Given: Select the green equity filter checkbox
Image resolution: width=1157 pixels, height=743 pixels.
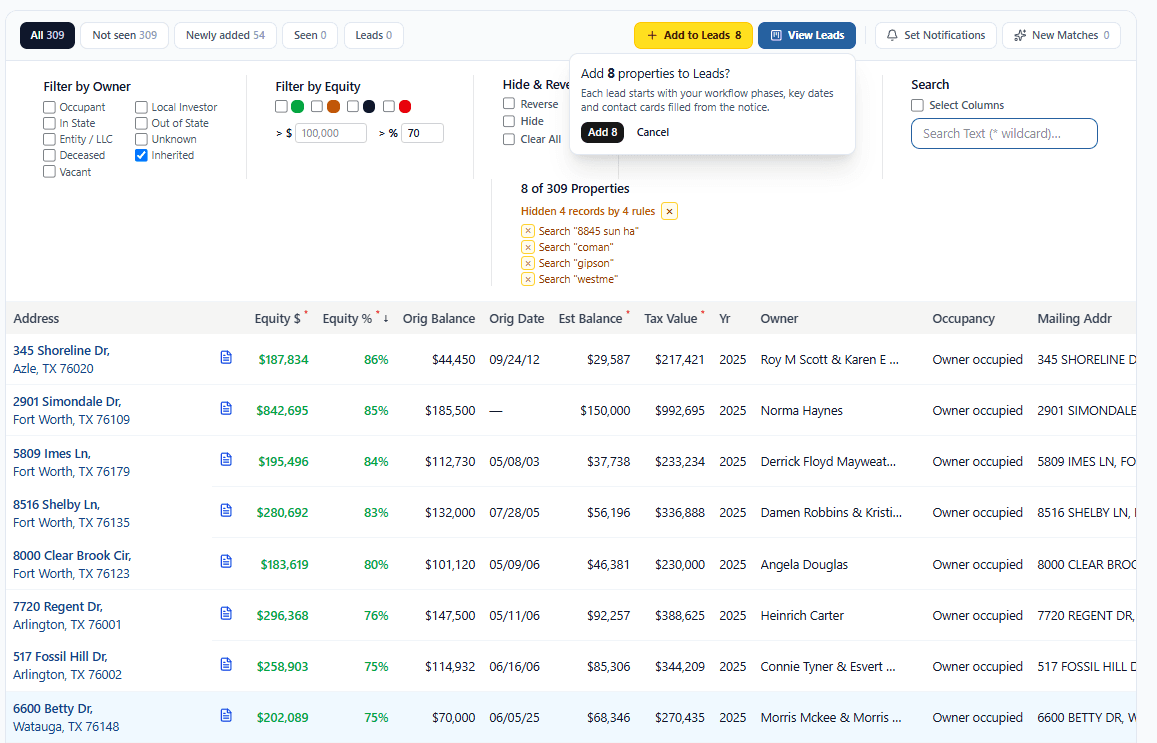Looking at the screenshot, I should point(281,106).
